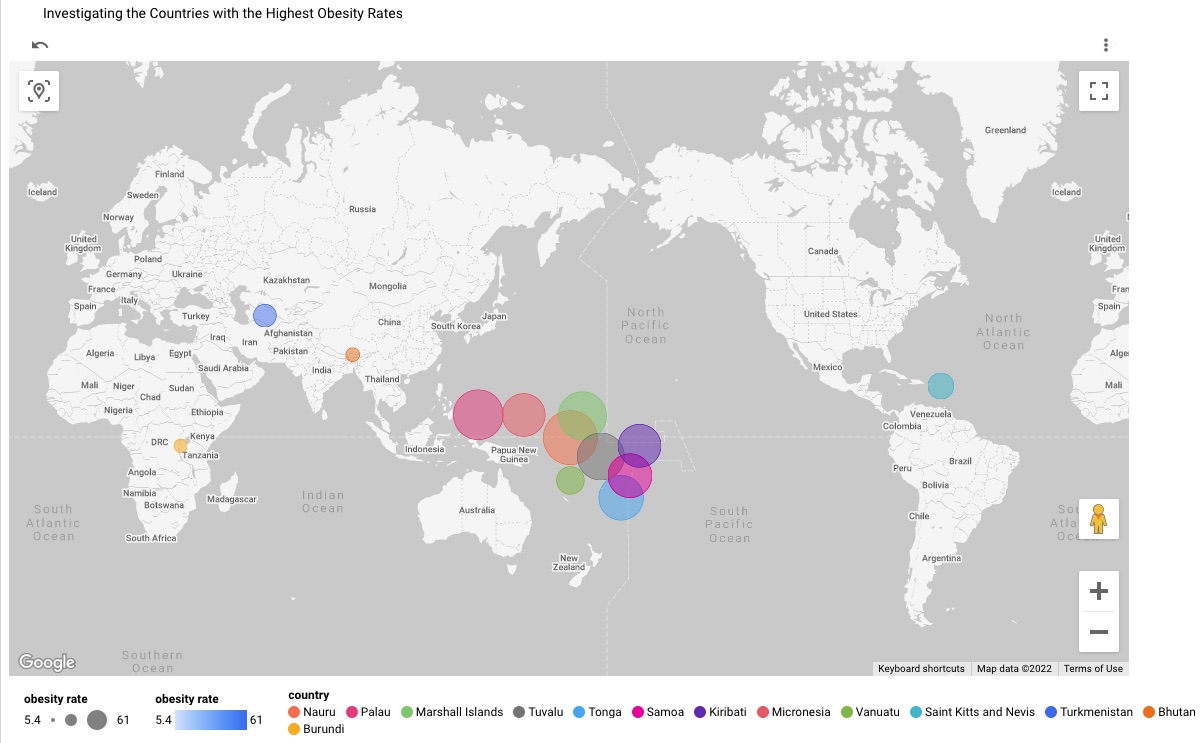The image size is (1201, 743).
Task: Toggle Tonga in the country legend
Action: click(x=597, y=712)
